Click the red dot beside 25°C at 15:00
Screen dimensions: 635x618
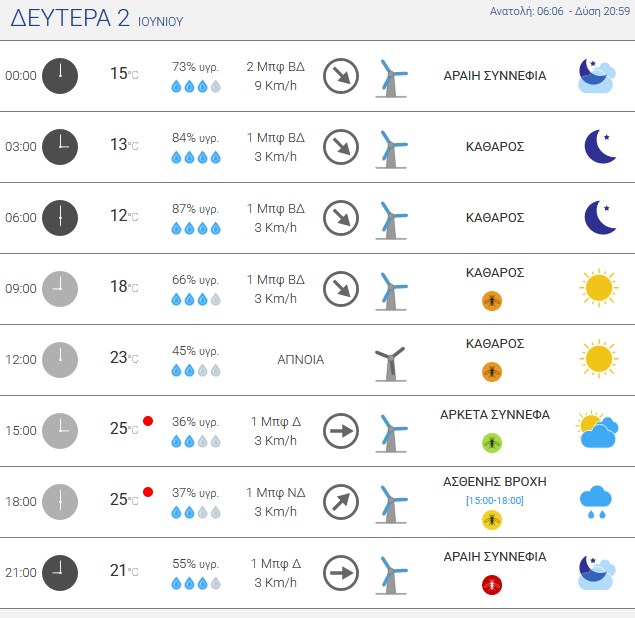(148, 421)
